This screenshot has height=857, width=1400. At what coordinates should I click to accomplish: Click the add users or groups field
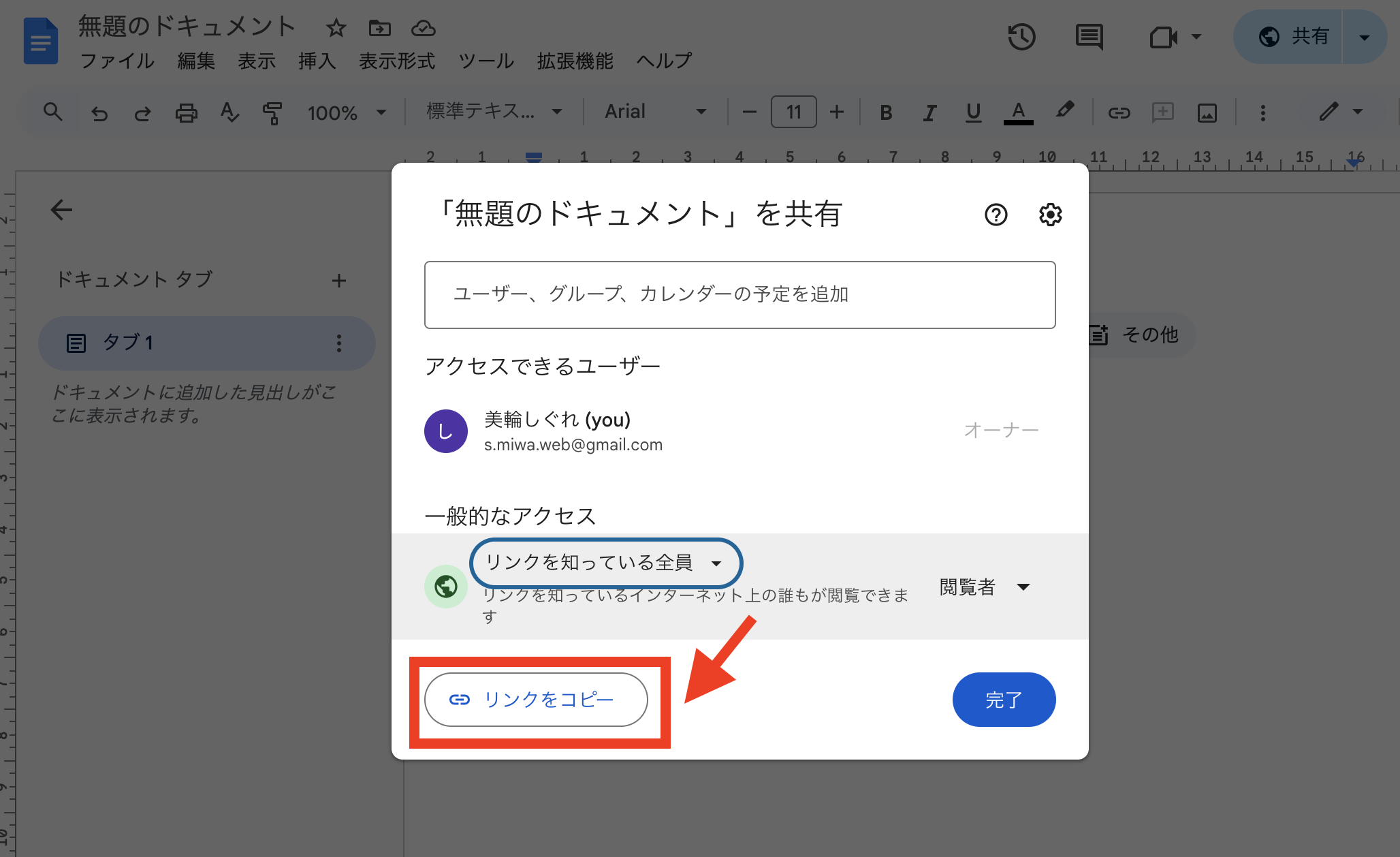739,294
